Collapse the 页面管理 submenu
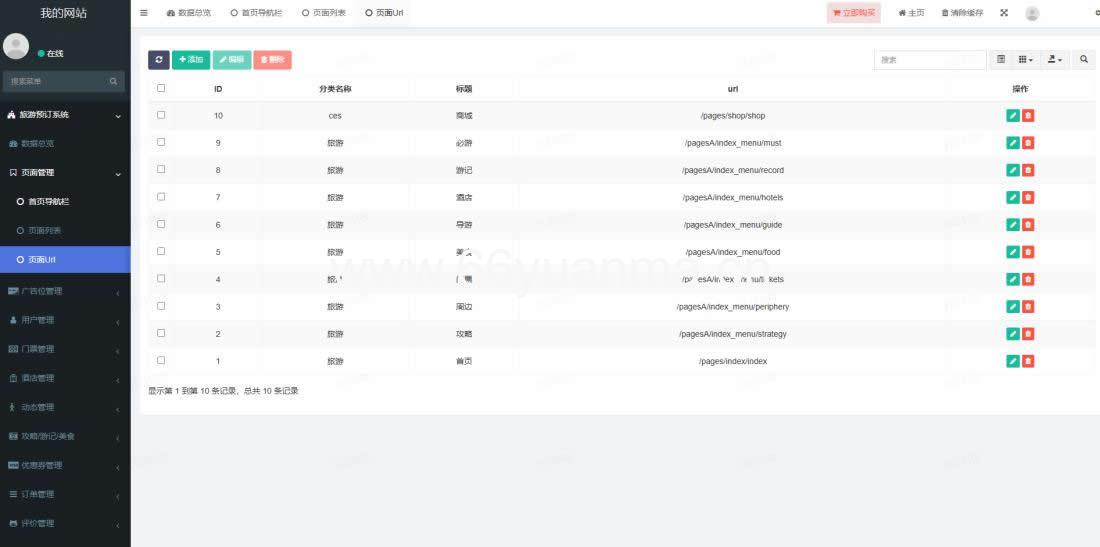1100x547 pixels. pyautogui.click(x=65, y=173)
